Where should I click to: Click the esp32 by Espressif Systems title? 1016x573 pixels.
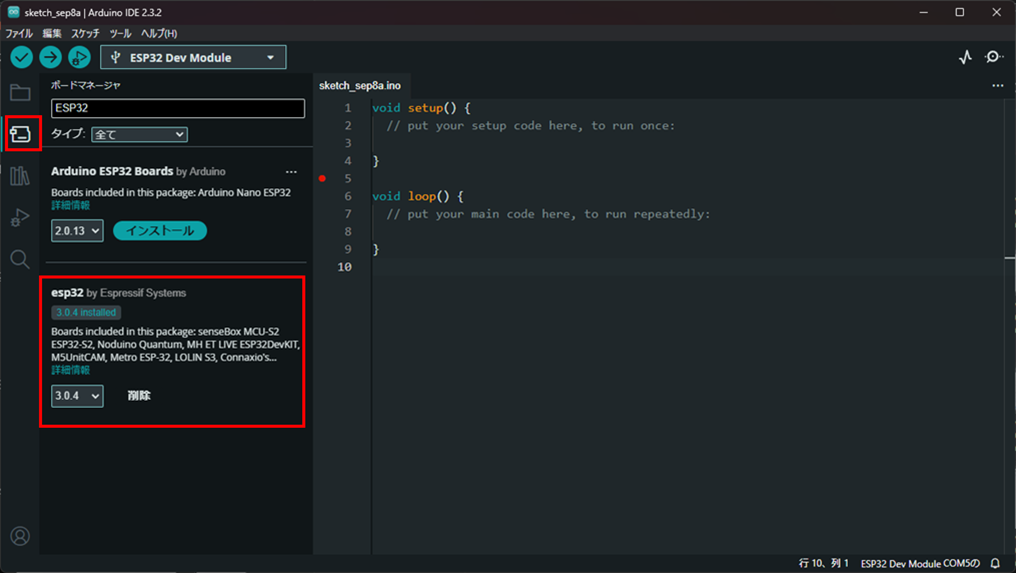tap(119, 293)
